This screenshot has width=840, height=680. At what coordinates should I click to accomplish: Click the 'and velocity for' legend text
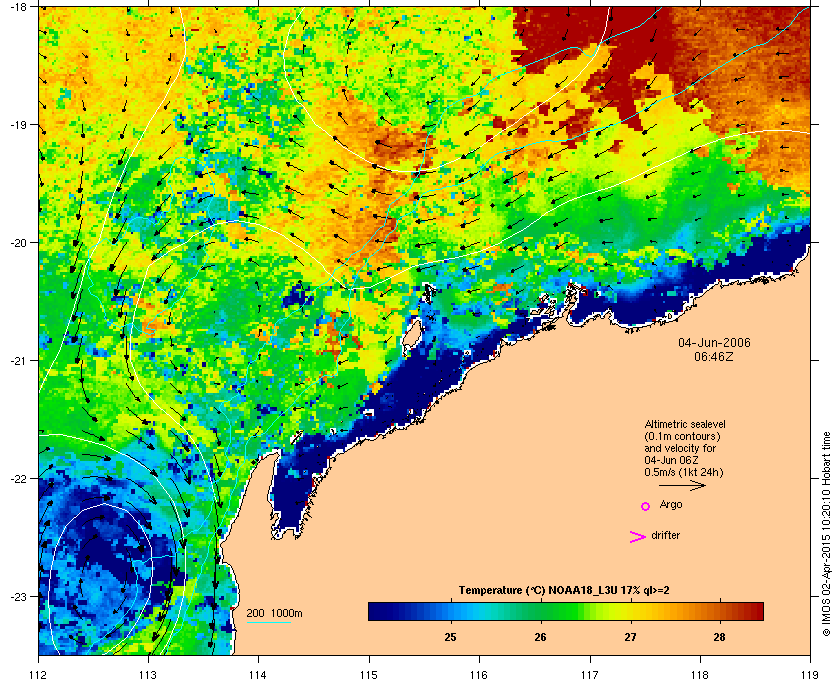pos(680,448)
